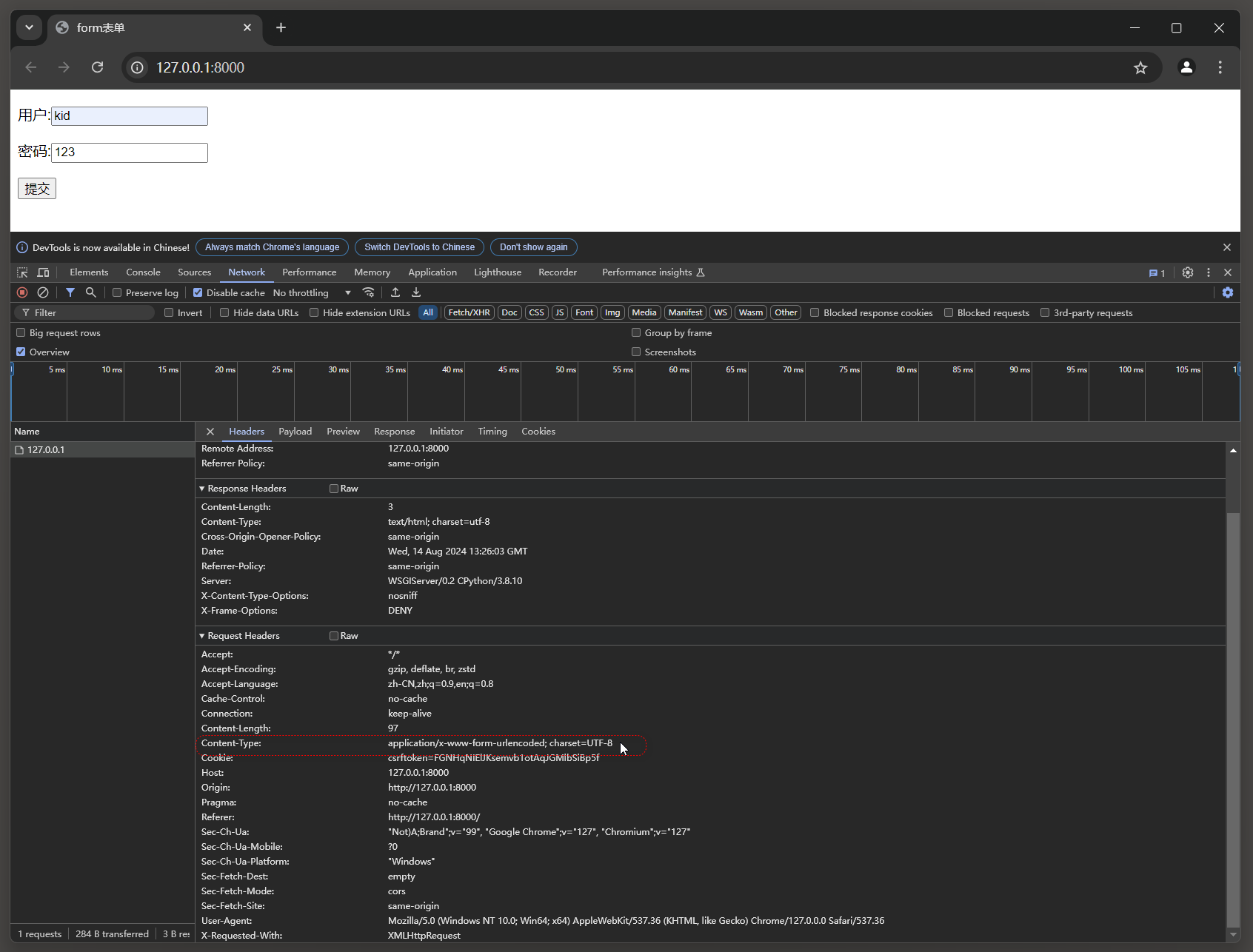
Task: Dismiss the DevTools language infobar
Action: (x=1227, y=247)
